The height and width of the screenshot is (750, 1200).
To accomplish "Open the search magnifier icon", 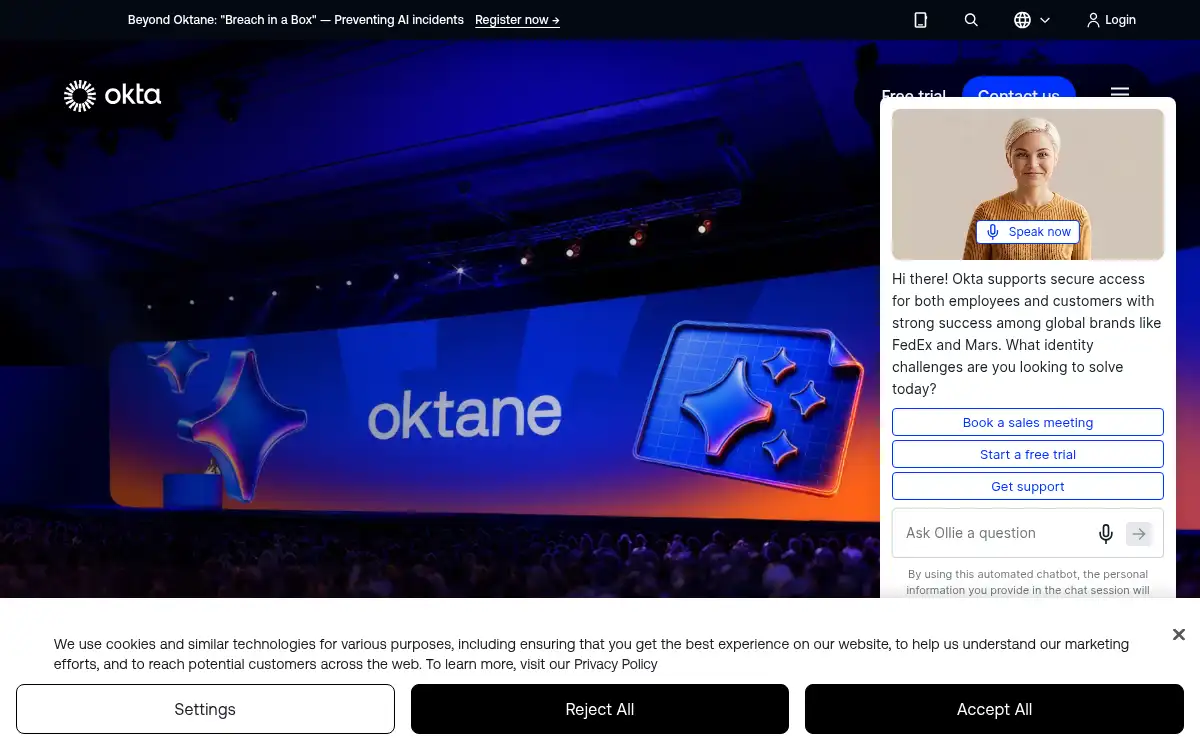I will click(x=971, y=20).
